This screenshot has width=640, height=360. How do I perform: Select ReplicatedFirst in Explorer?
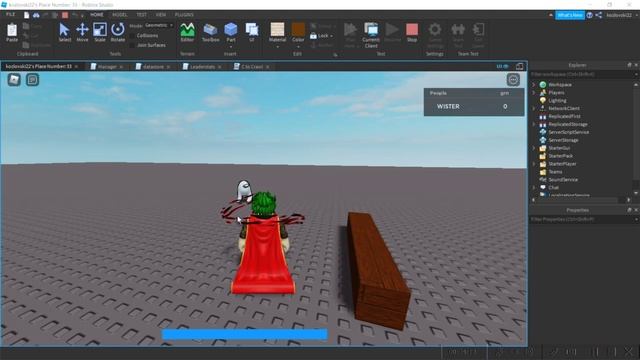tap(564, 116)
